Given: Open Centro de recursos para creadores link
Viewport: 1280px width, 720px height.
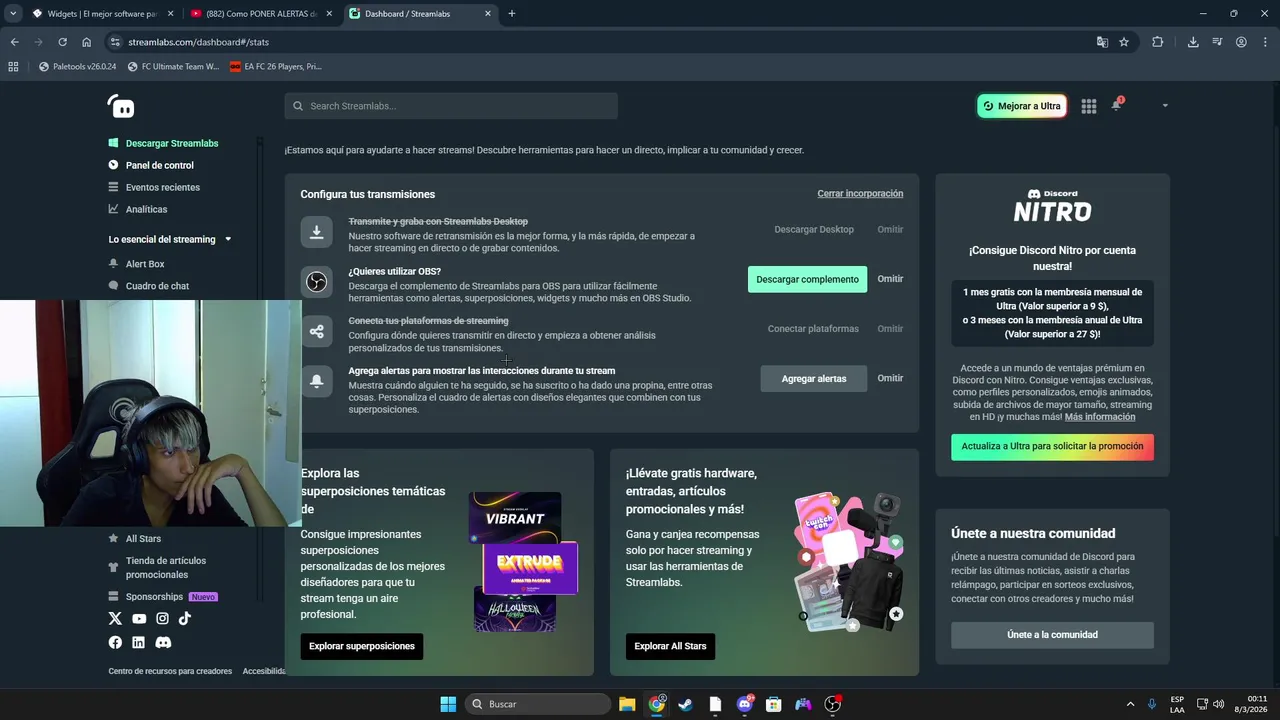Looking at the screenshot, I should pyautogui.click(x=170, y=671).
